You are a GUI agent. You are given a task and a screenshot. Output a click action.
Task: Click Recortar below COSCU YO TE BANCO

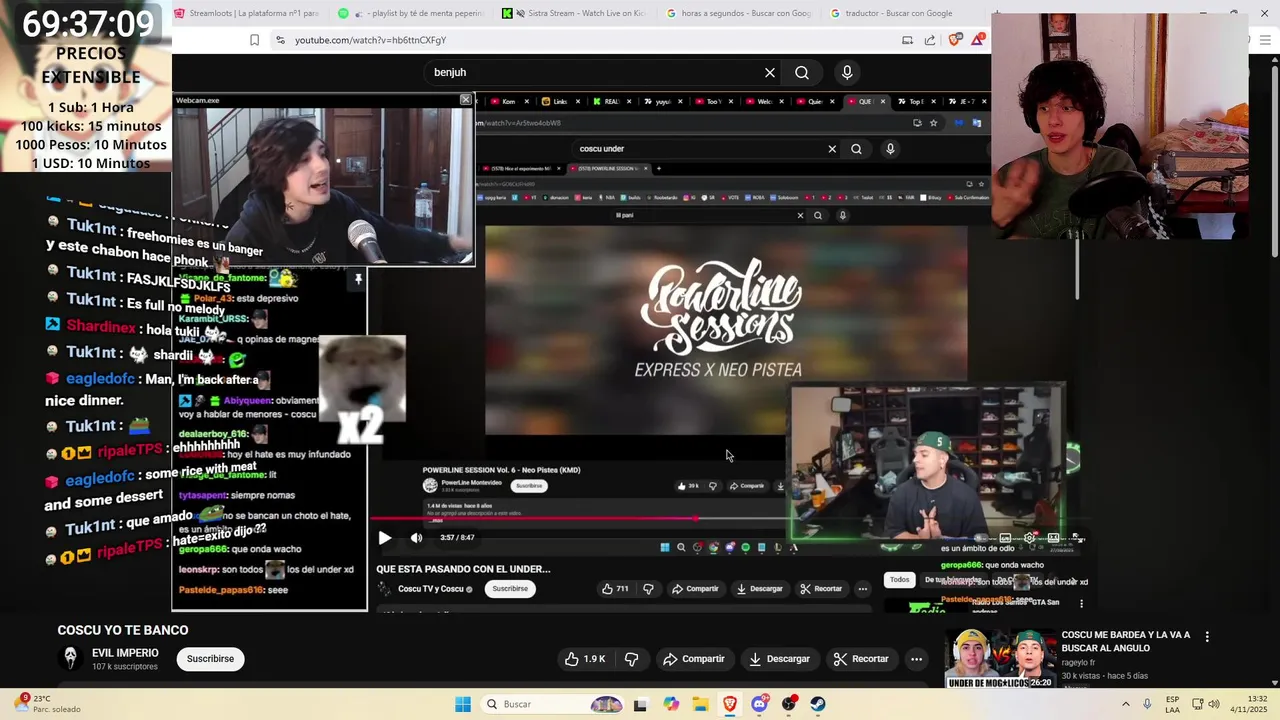coord(861,659)
